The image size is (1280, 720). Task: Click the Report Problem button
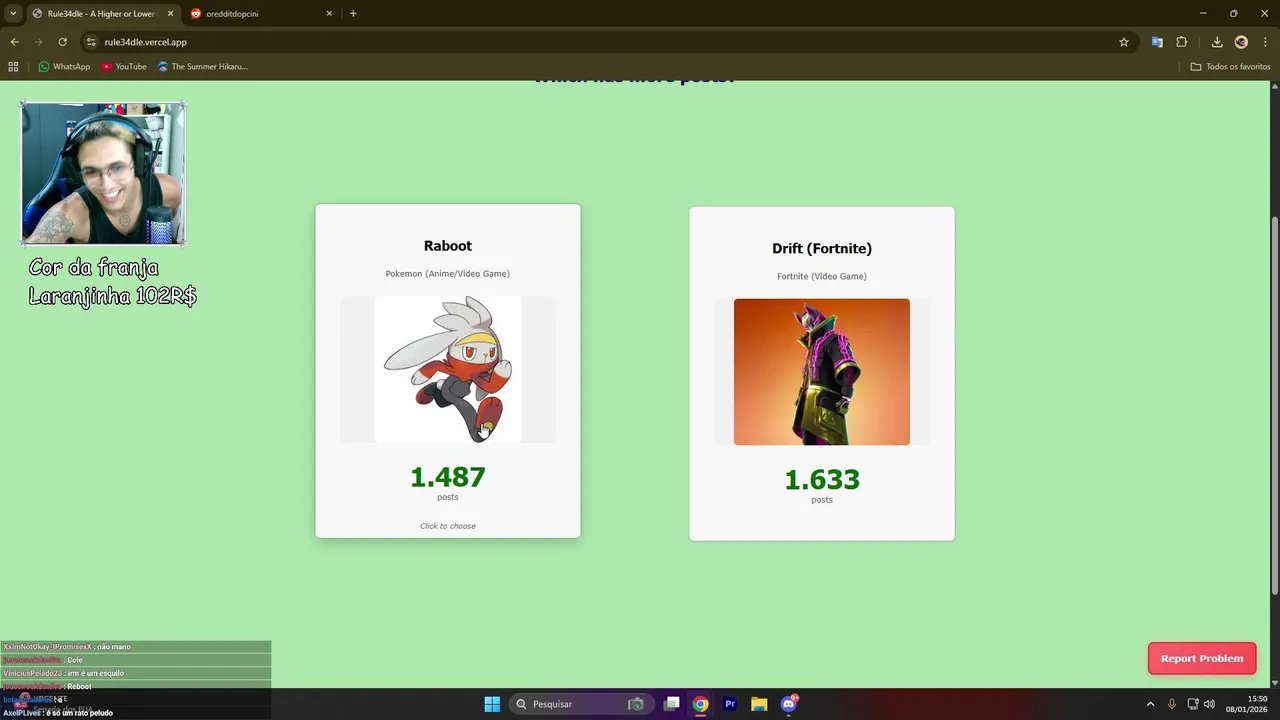1202,658
